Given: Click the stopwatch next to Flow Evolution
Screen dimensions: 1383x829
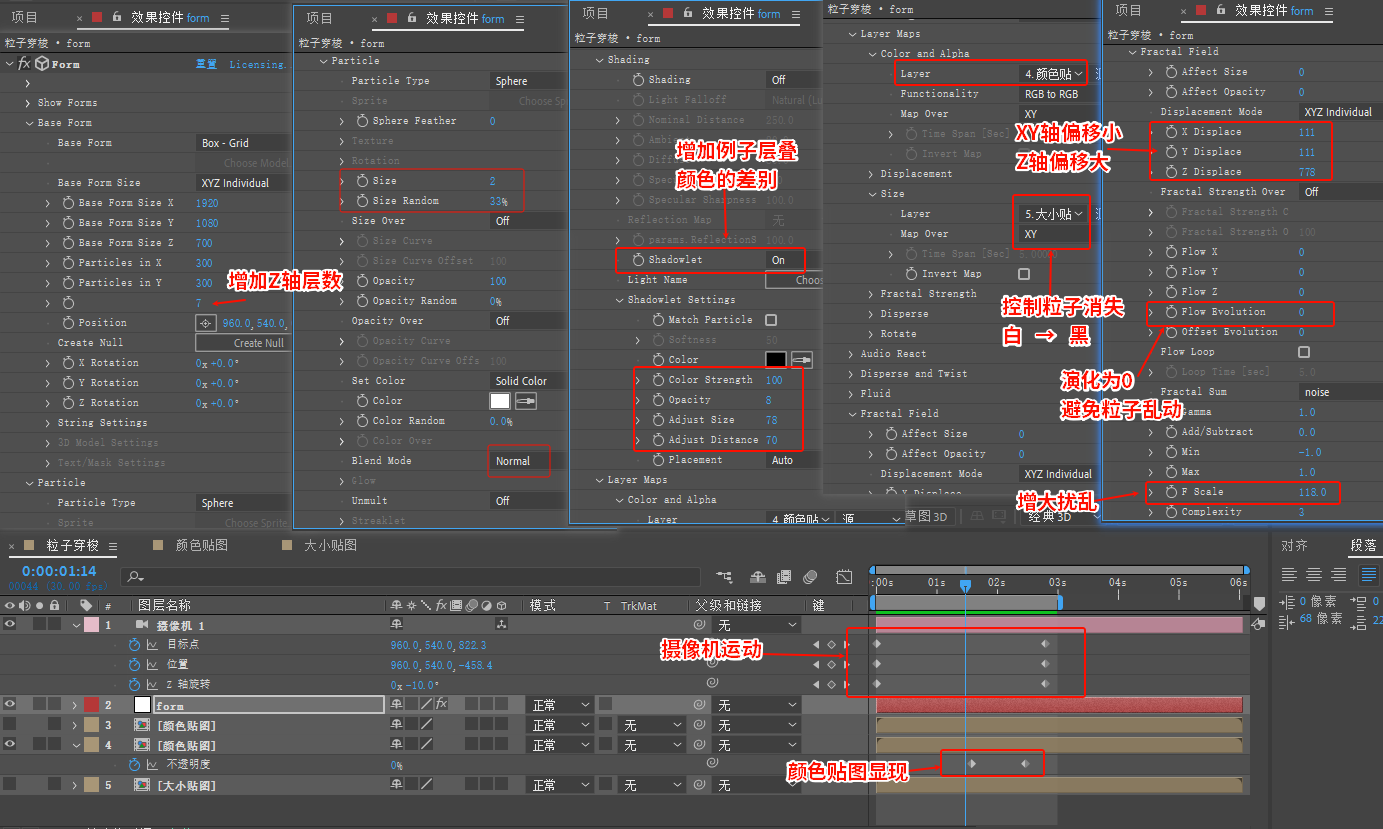Looking at the screenshot, I should 1171,312.
